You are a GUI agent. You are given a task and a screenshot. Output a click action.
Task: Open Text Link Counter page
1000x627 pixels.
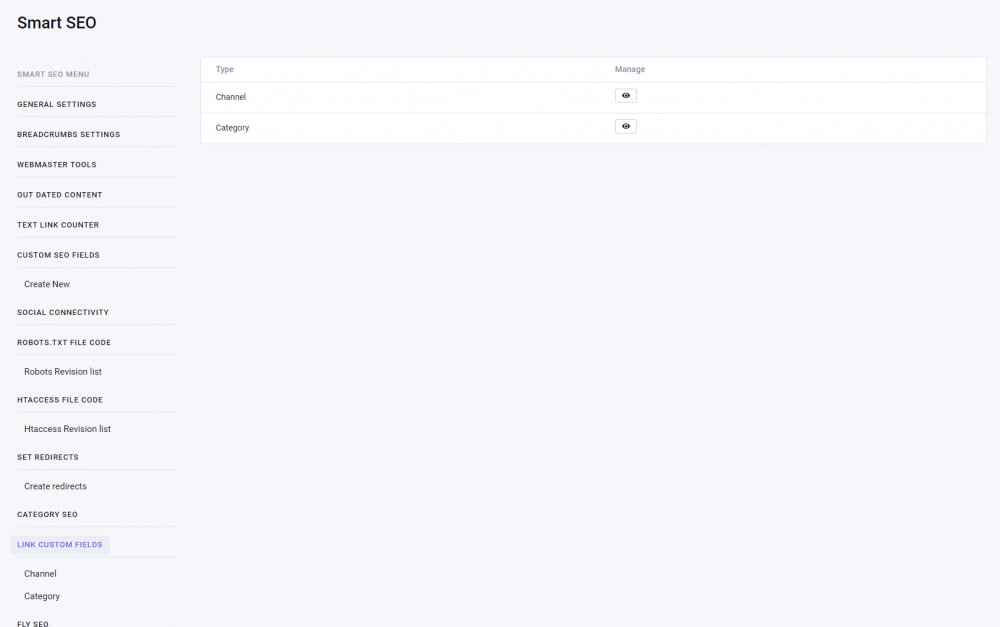click(x=58, y=224)
